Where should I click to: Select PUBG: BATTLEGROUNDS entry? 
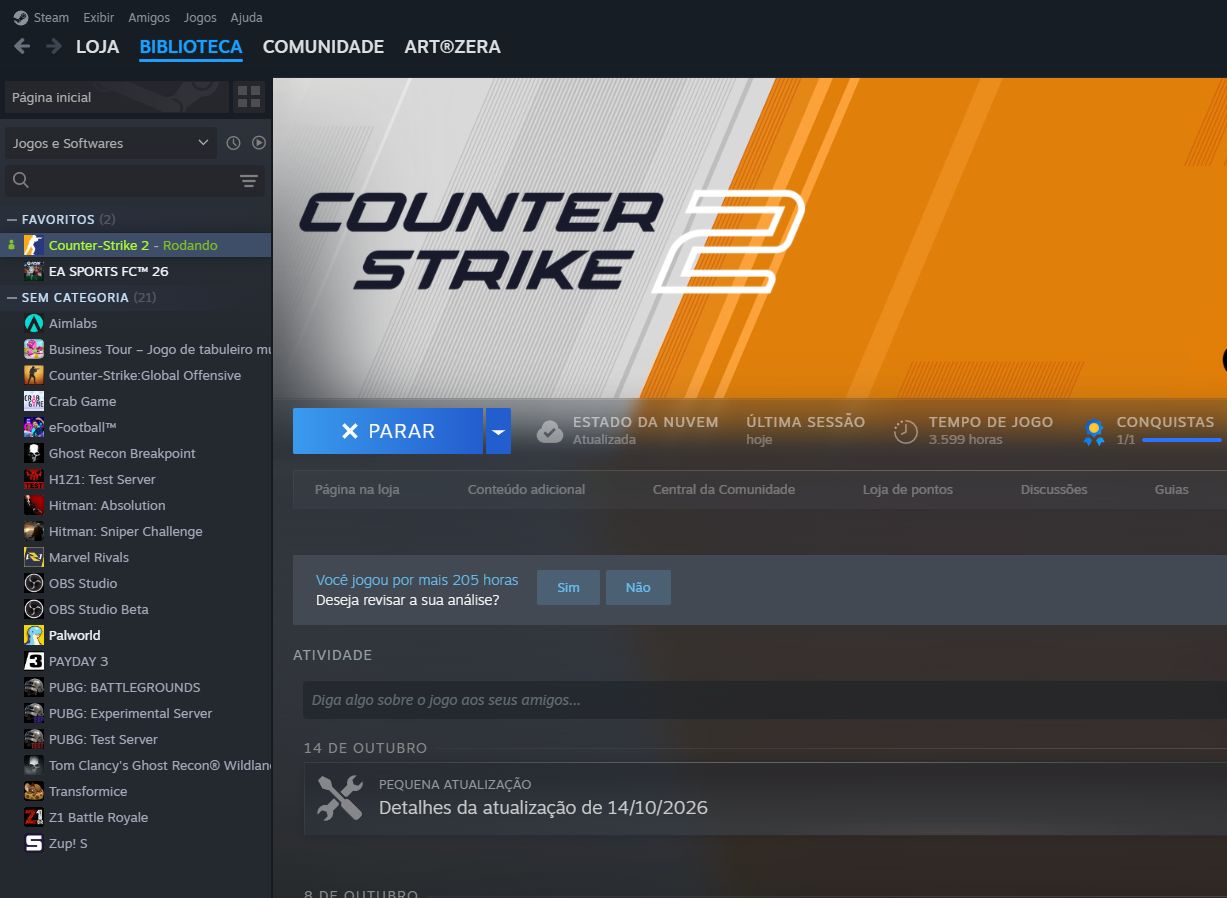coord(137,687)
